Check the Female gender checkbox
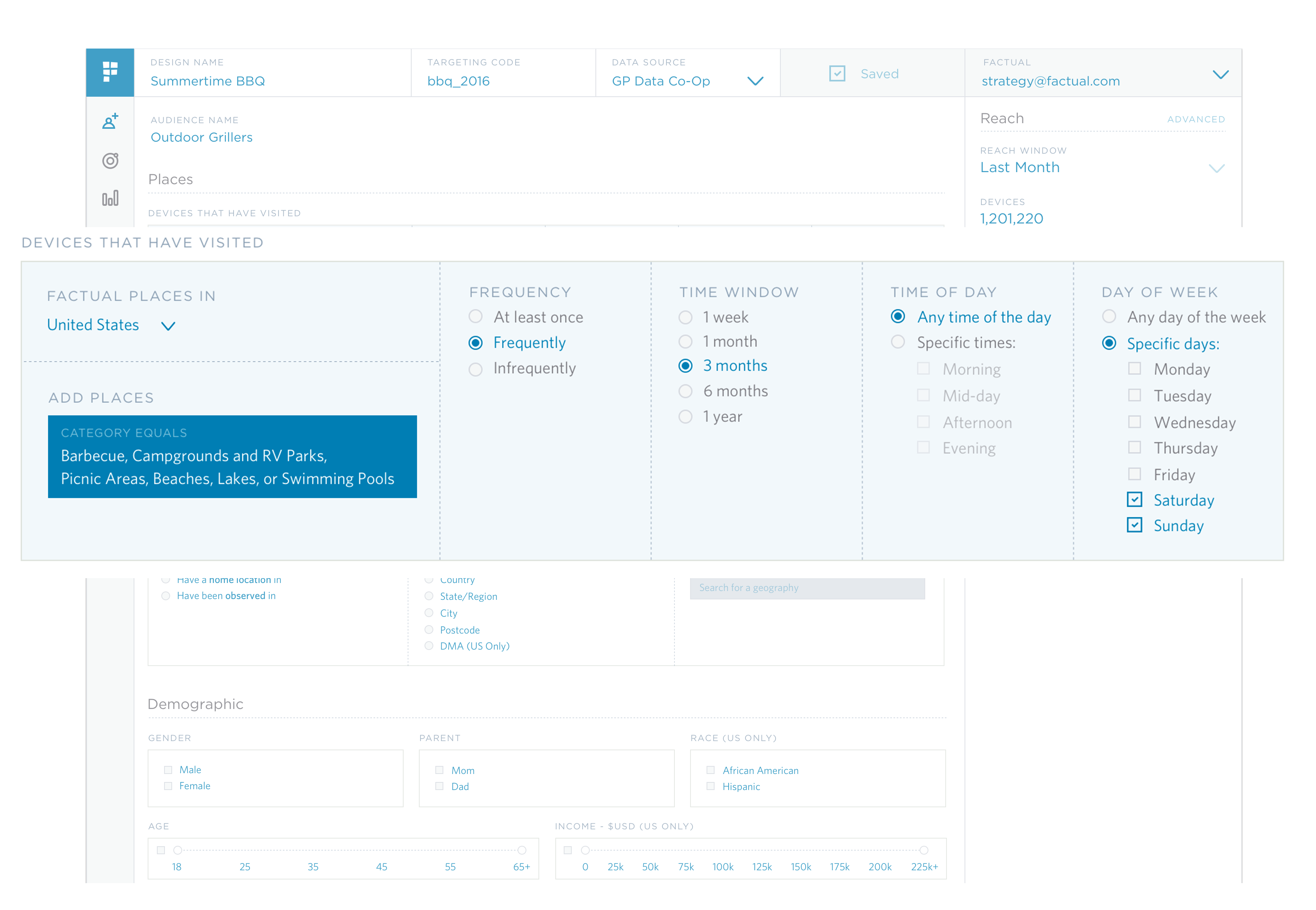The width and height of the screenshot is (1316, 910). tap(168, 786)
